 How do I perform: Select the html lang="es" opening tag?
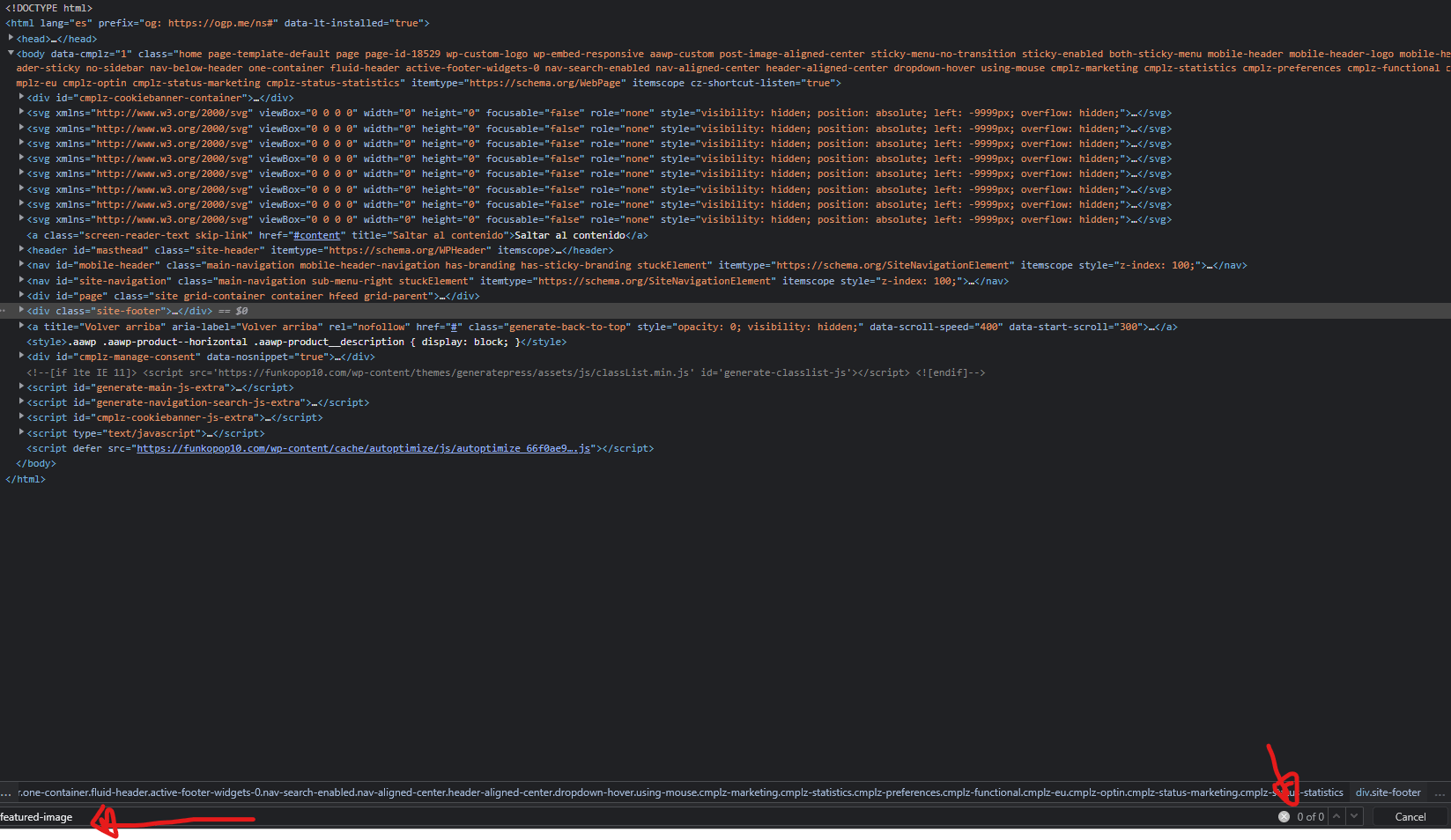point(218,23)
